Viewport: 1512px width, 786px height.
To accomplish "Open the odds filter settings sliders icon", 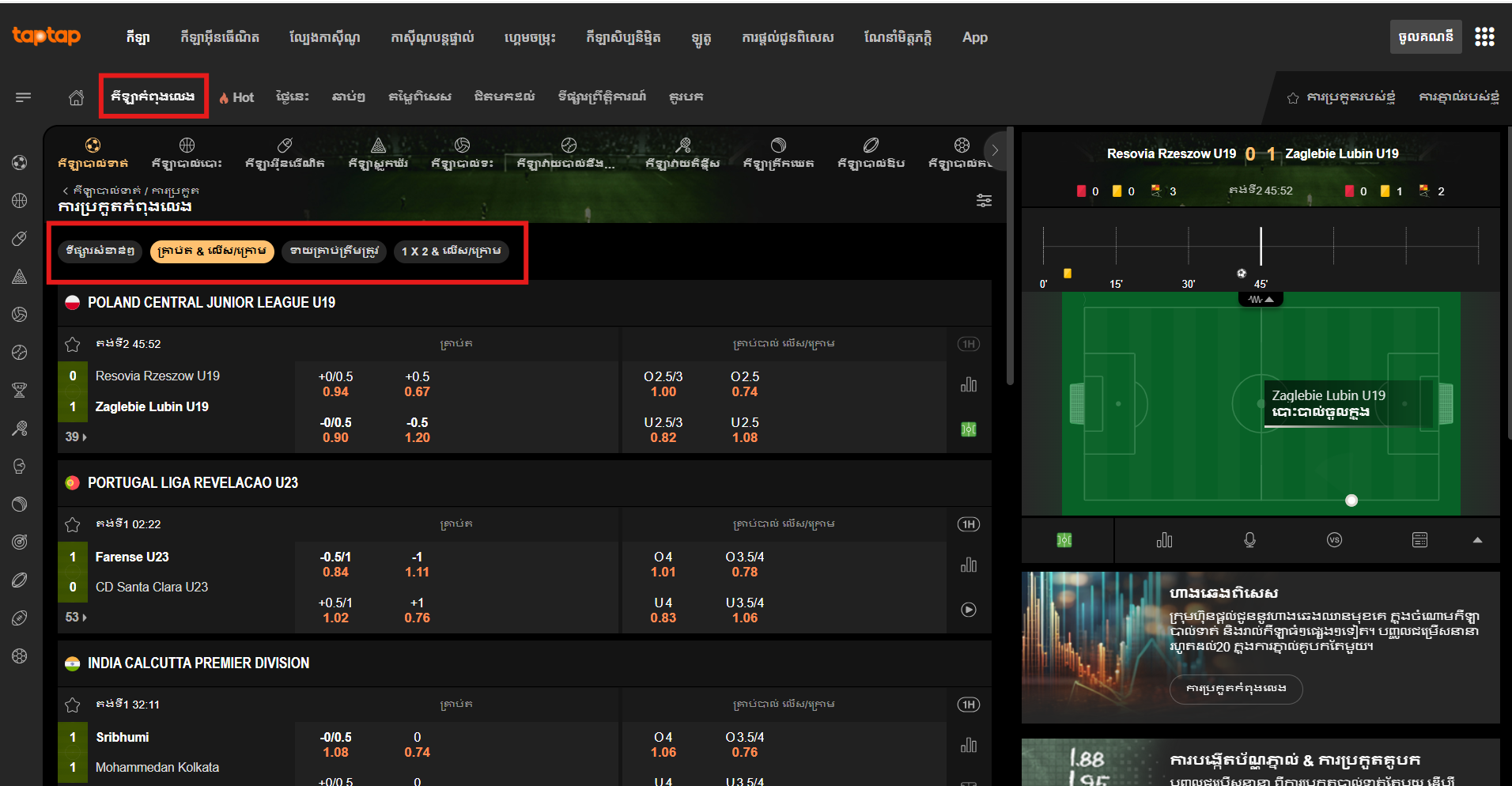I will (984, 200).
